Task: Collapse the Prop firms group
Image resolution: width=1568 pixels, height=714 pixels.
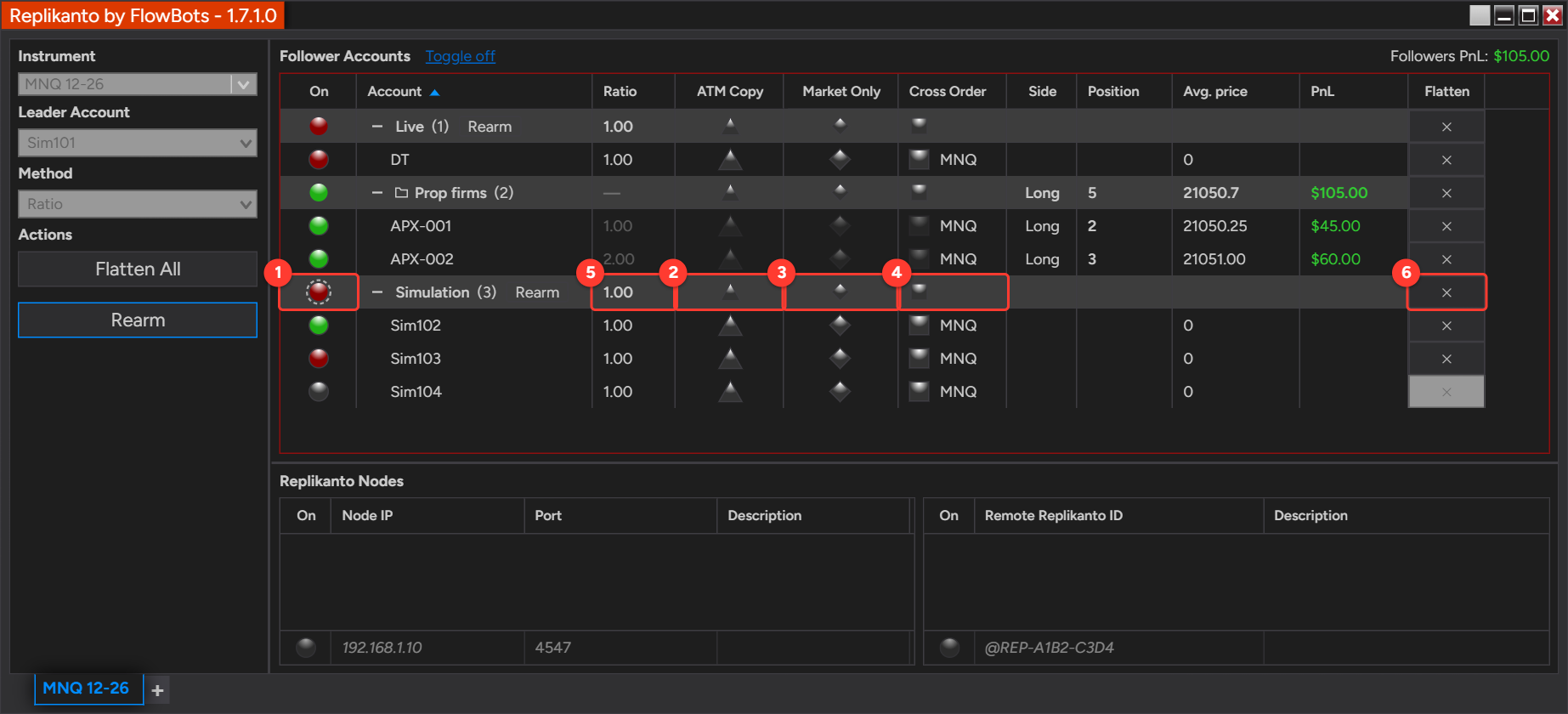Action: pos(377,193)
